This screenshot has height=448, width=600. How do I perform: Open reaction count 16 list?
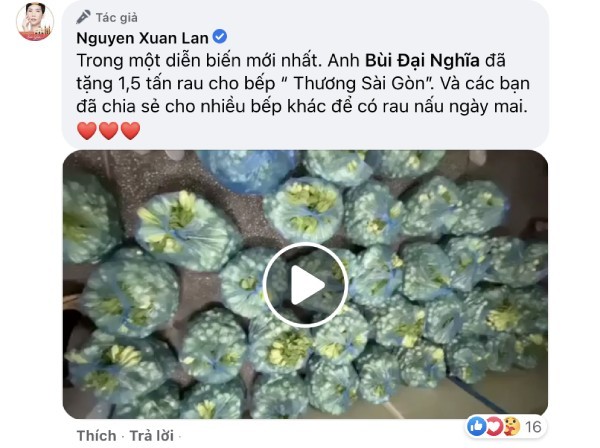coord(533,427)
